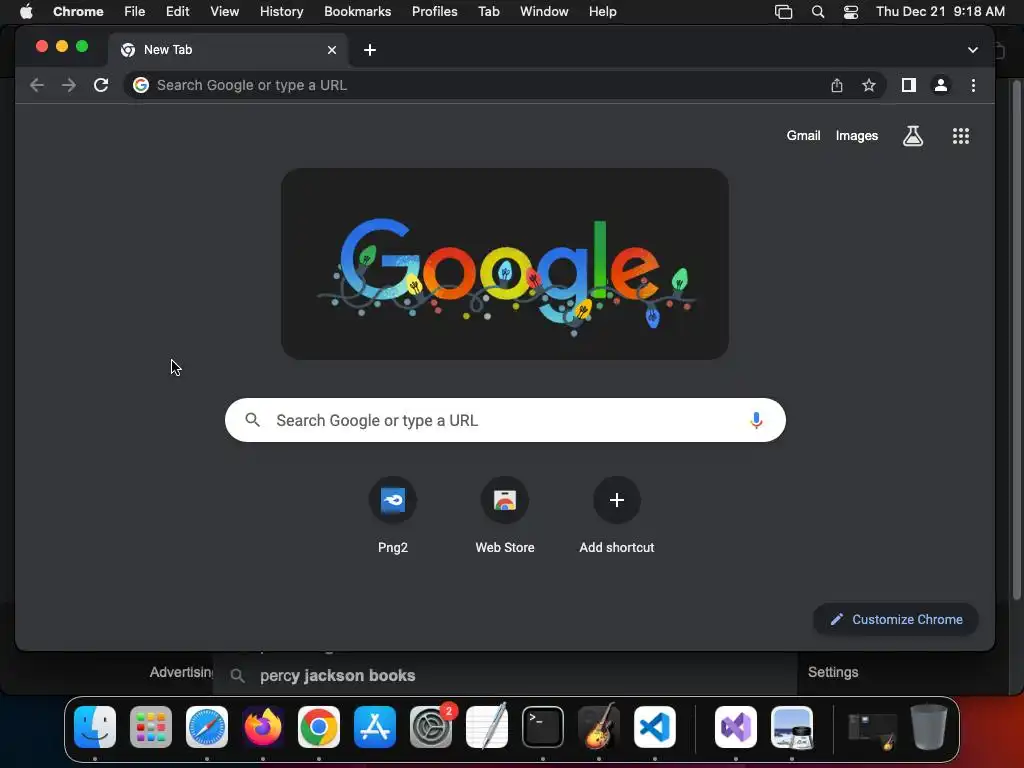Open a new tab with plus
This screenshot has width=1024, height=768.
coord(370,50)
